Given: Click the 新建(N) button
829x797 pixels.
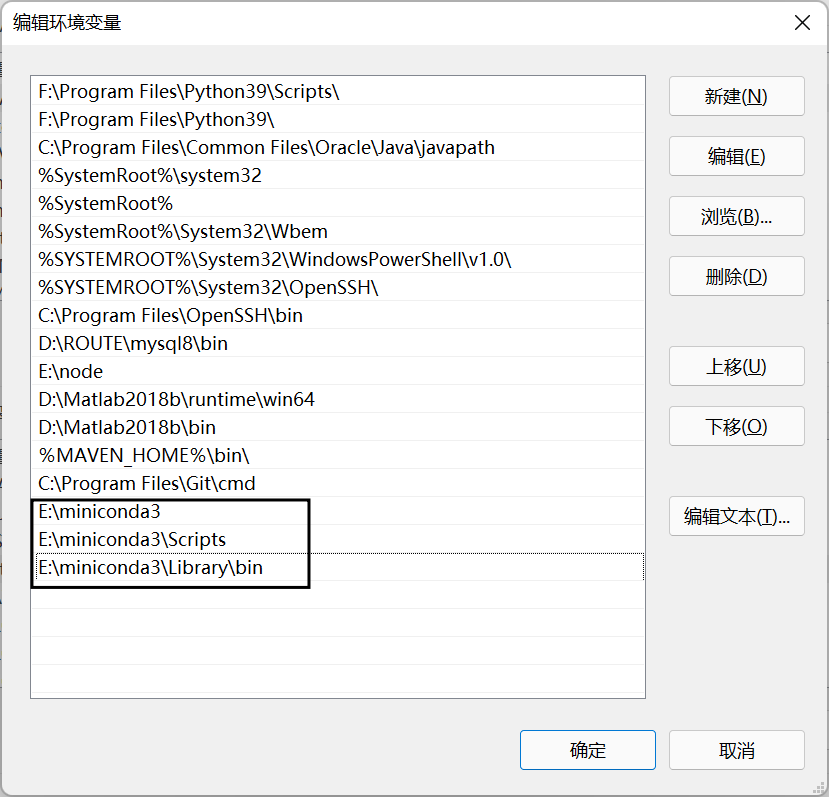Looking at the screenshot, I should coord(736,96).
